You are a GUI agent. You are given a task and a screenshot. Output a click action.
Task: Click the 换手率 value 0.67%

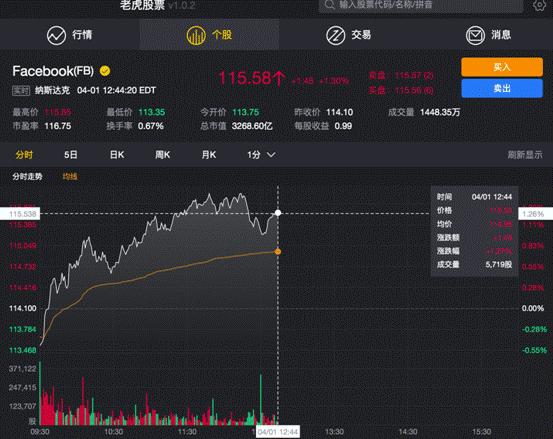[151, 126]
